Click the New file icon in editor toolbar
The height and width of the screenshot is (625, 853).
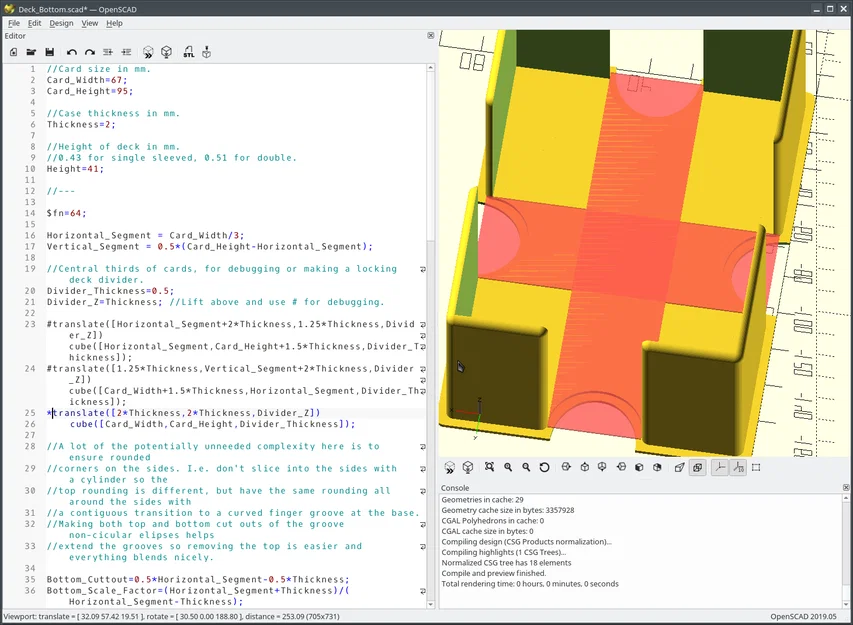(x=13, y=51)
